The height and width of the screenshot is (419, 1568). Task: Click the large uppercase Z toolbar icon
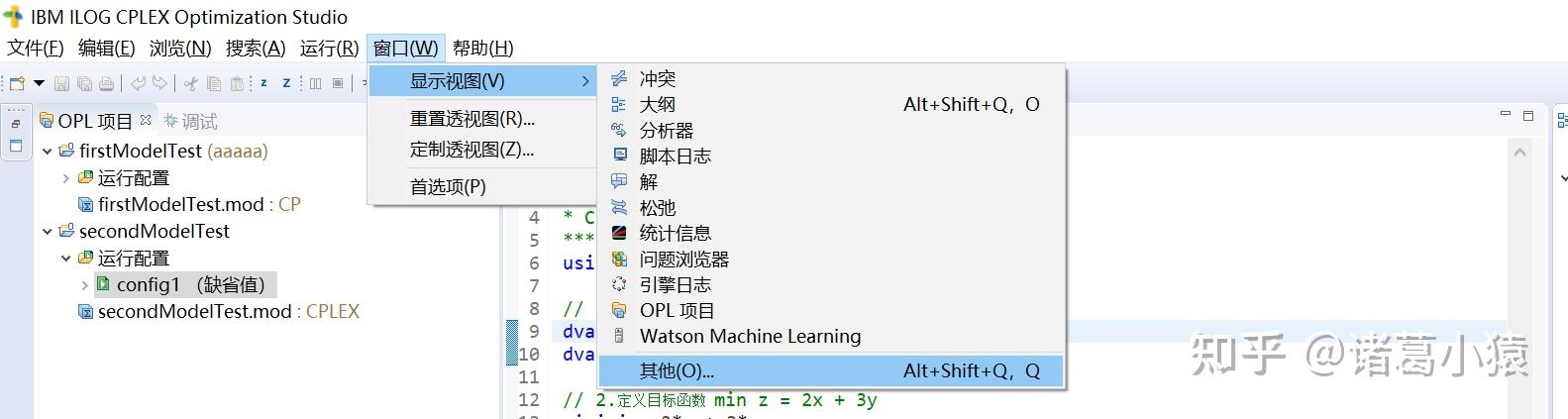click(286, 84)
